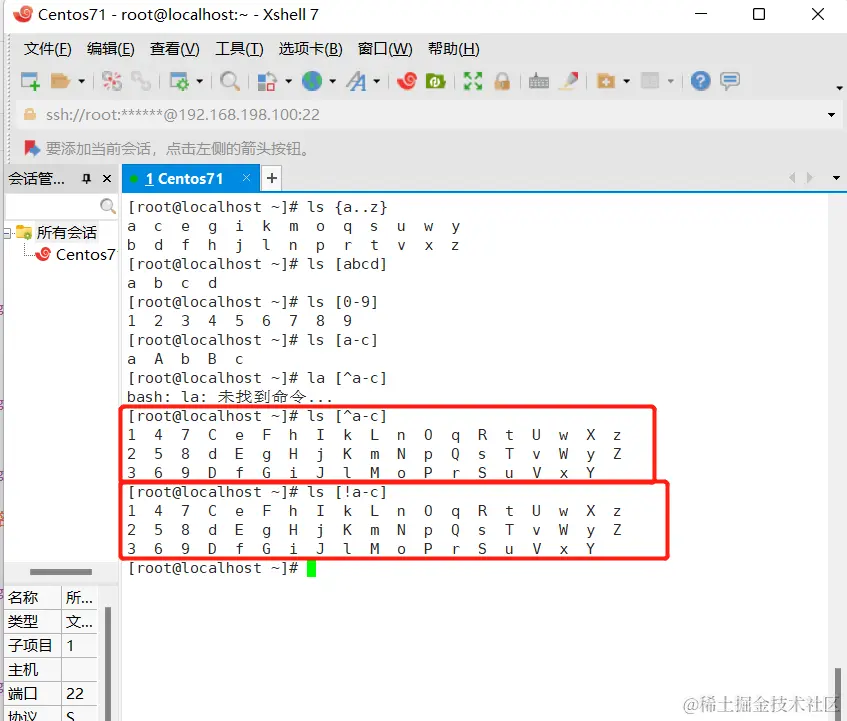Expand the Open Session dropdown arrow
The height and width of the screenshot is (721, 847).
(x=82, y=82)
